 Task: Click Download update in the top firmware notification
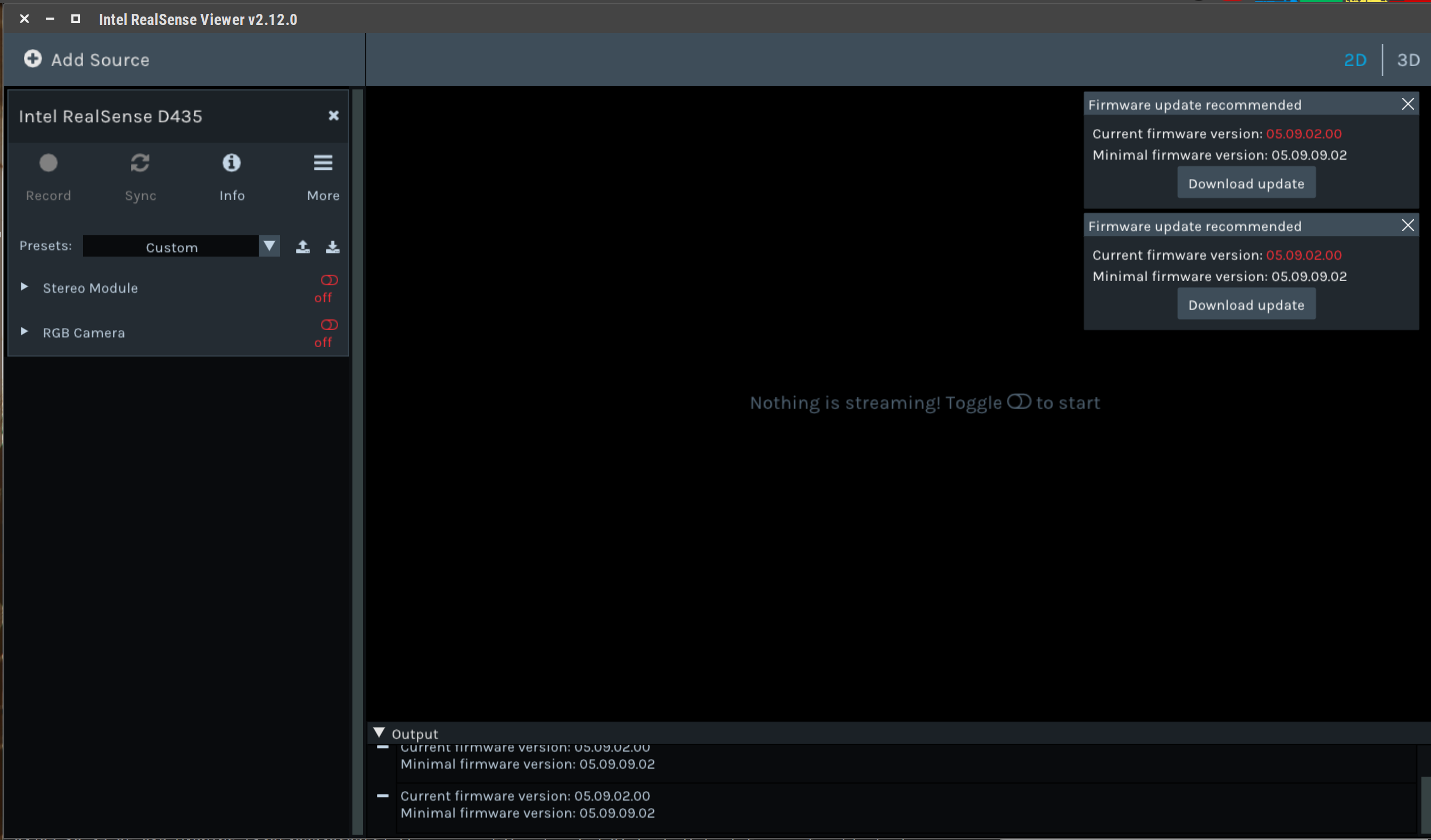1246,183
